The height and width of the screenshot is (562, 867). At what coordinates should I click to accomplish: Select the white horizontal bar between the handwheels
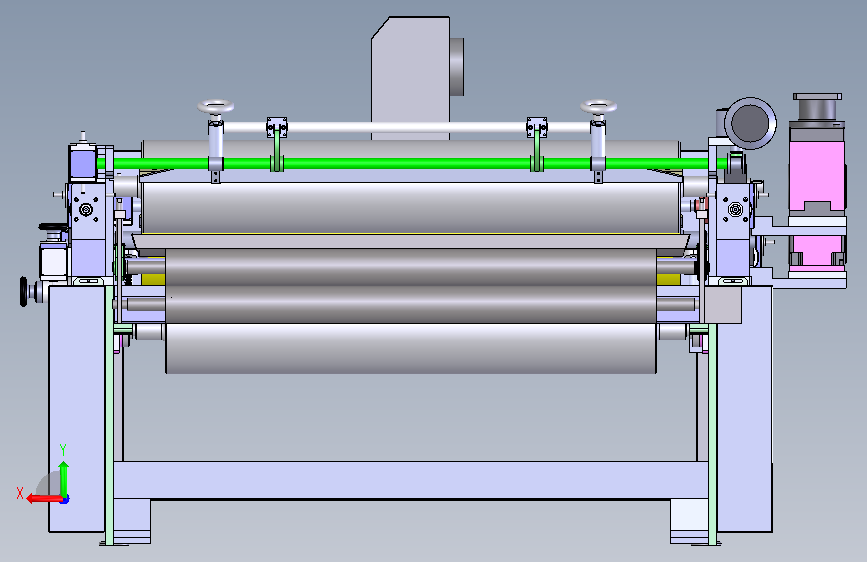click(x=406, y=127)
